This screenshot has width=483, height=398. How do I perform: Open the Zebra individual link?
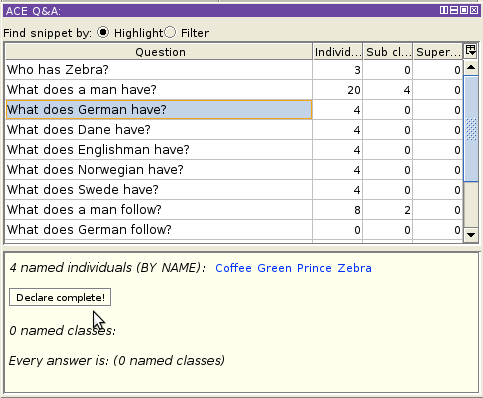tap(354, 268)
